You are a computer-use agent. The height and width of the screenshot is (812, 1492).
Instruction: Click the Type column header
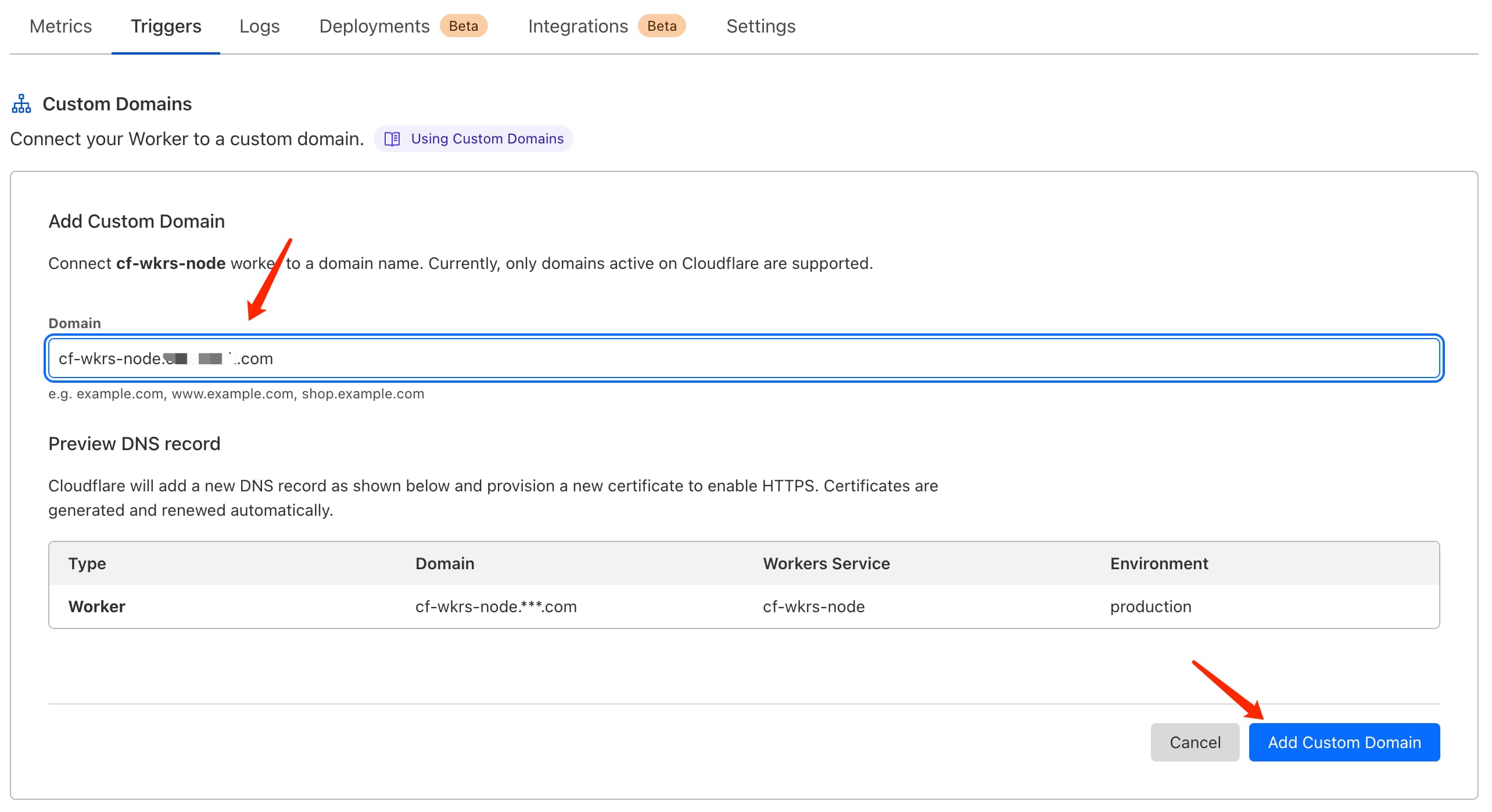[x=87, y=563]
